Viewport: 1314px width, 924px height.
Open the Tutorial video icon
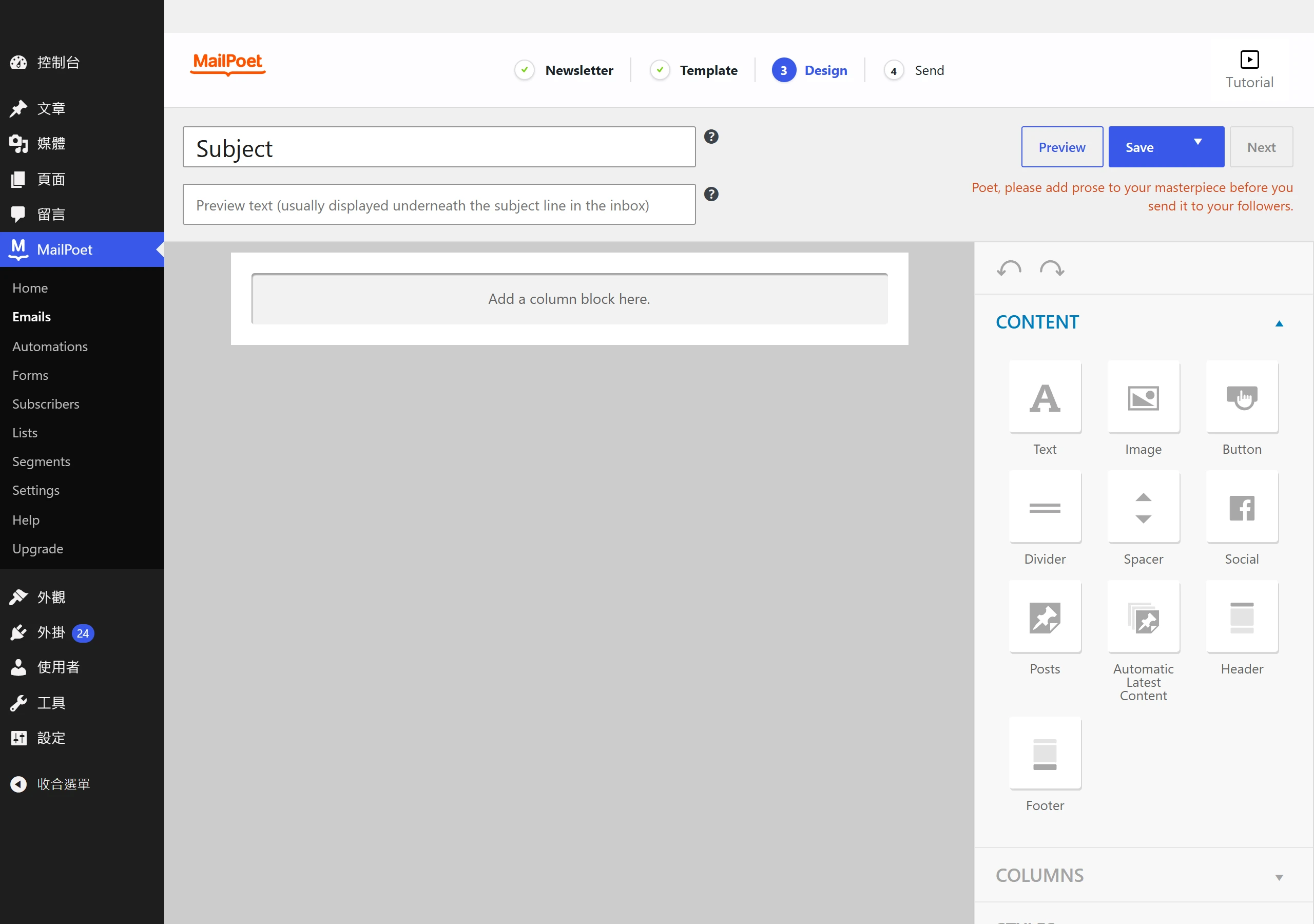pyautogui.click(x=1249, y=60)
